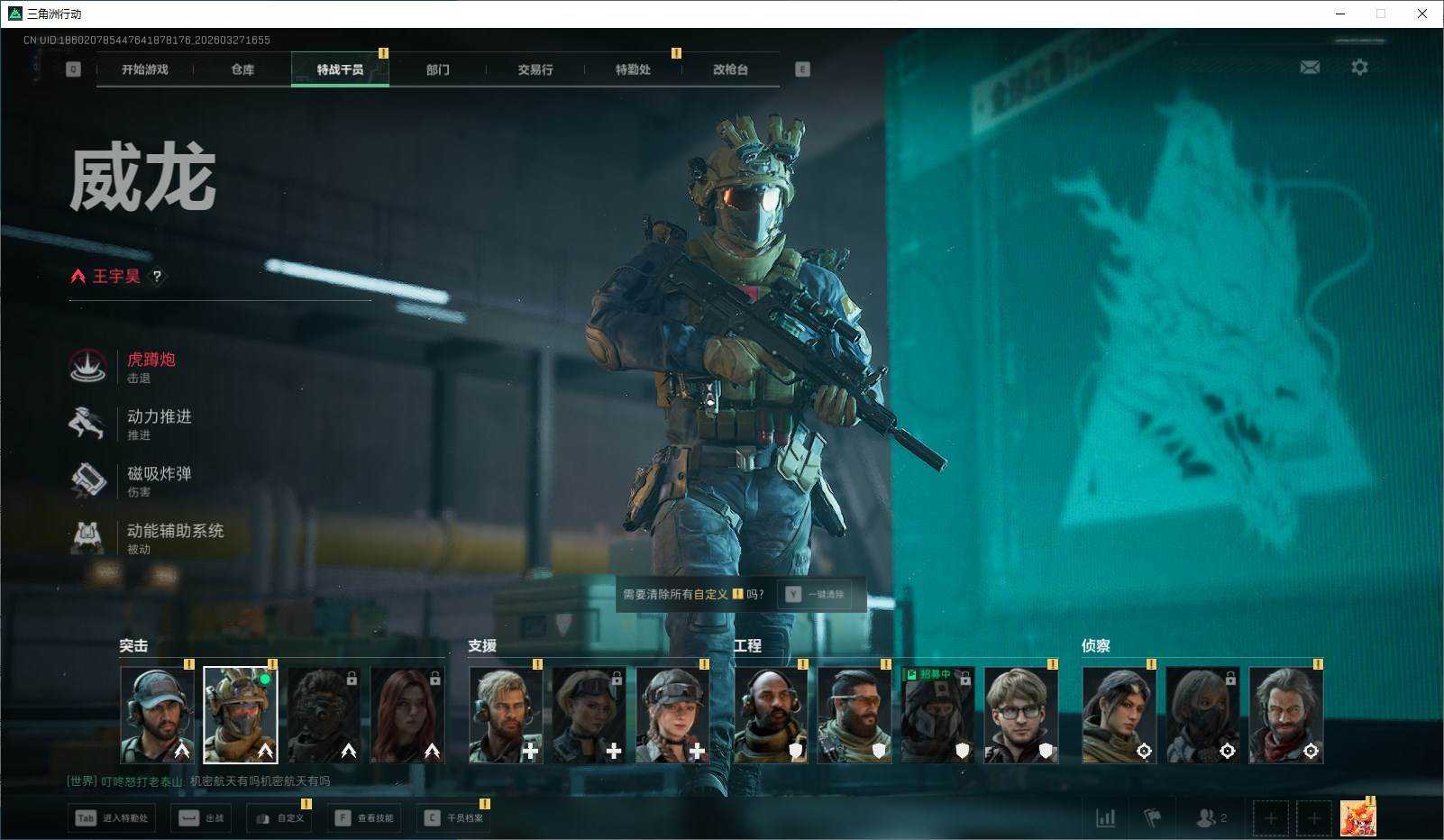Open the player avatar profile picture
This screenshot has width=1444, height=840.
click(x=1357, y=818)
